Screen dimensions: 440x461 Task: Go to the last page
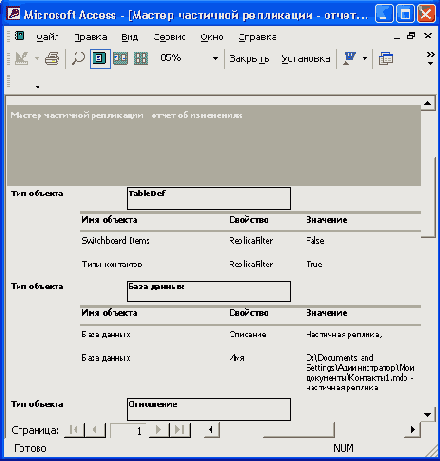[180, 430]
